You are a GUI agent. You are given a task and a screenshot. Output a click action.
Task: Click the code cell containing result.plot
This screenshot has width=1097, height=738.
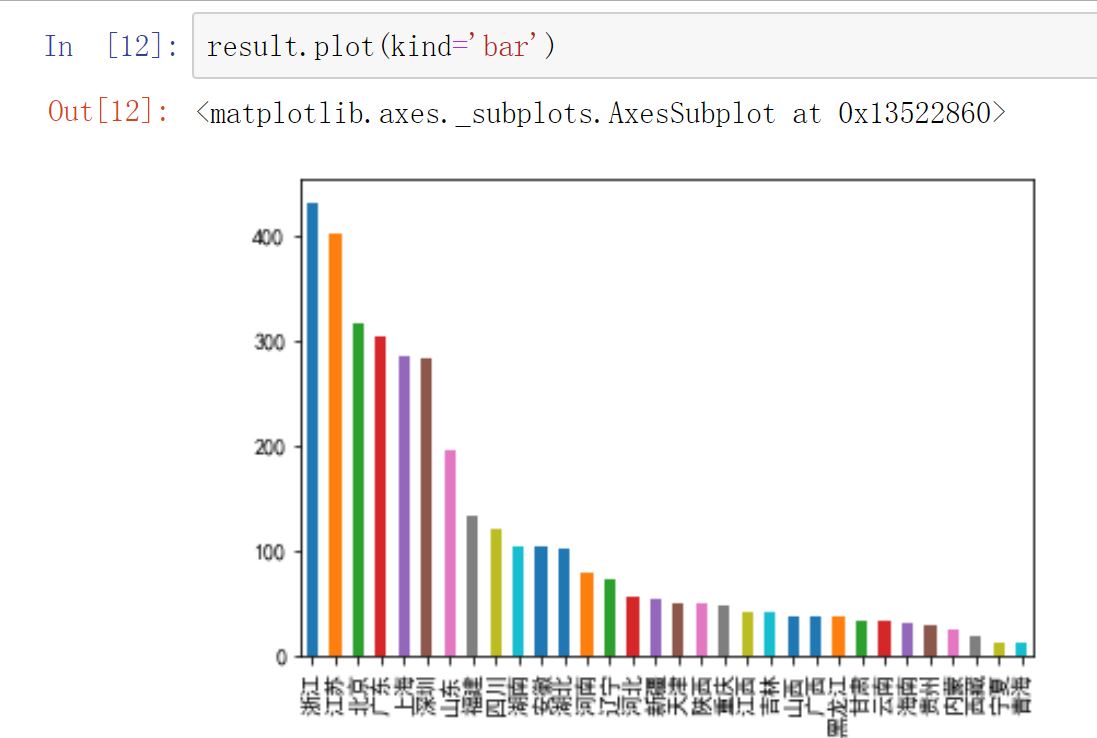click(640, 46)
